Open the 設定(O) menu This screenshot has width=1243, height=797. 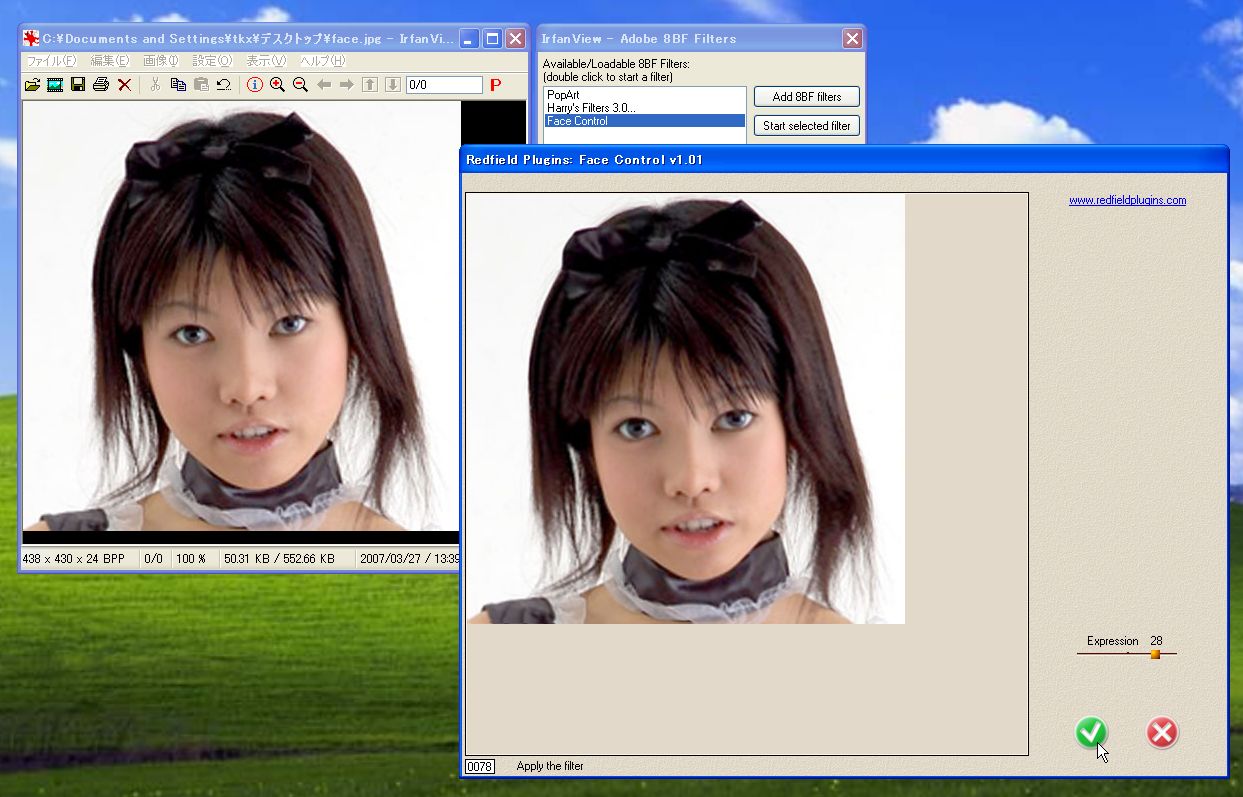click(x=212, y=61)
